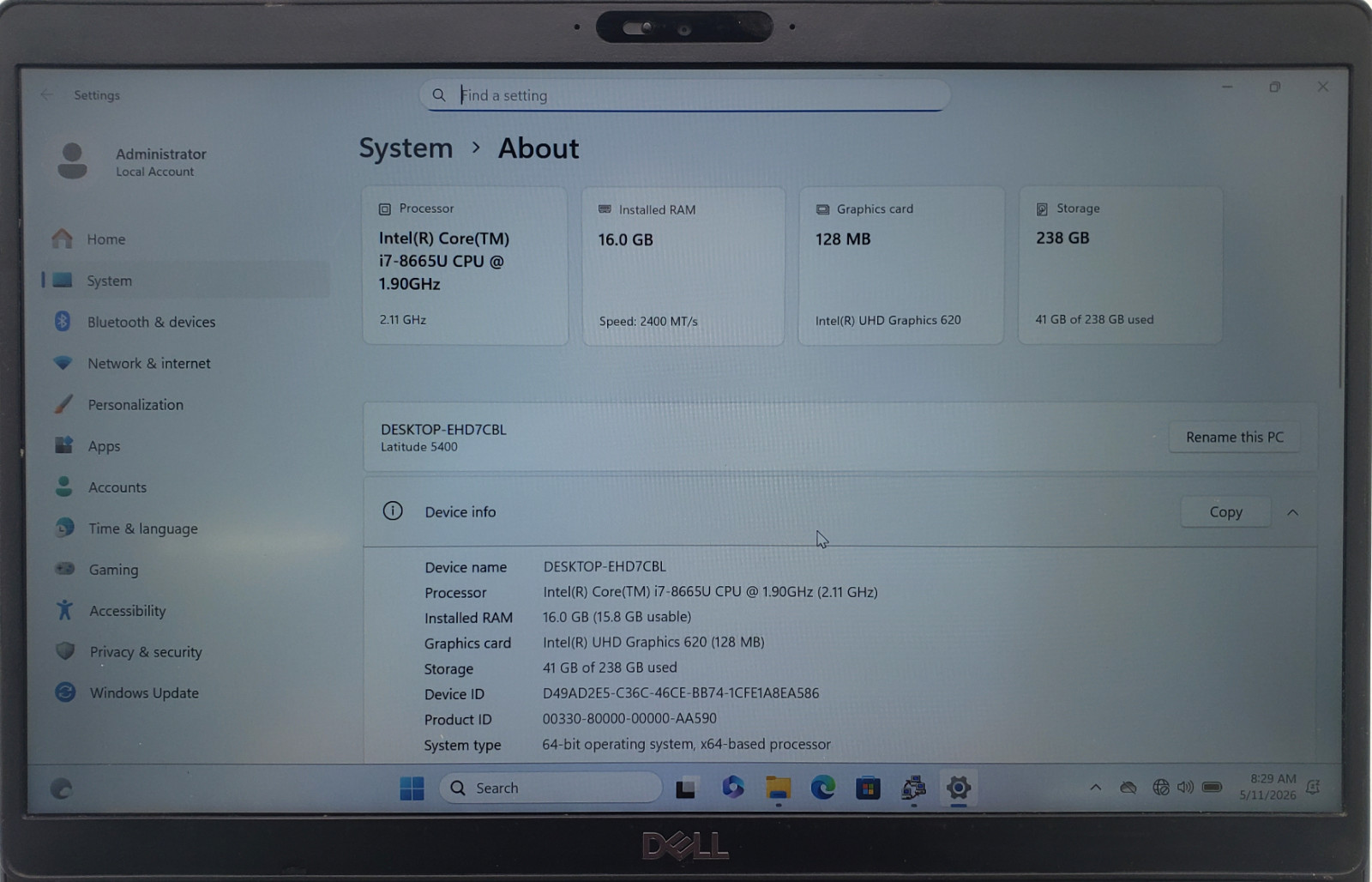Click the 41 GB of 238 GB used row value

tap(610, 668)
